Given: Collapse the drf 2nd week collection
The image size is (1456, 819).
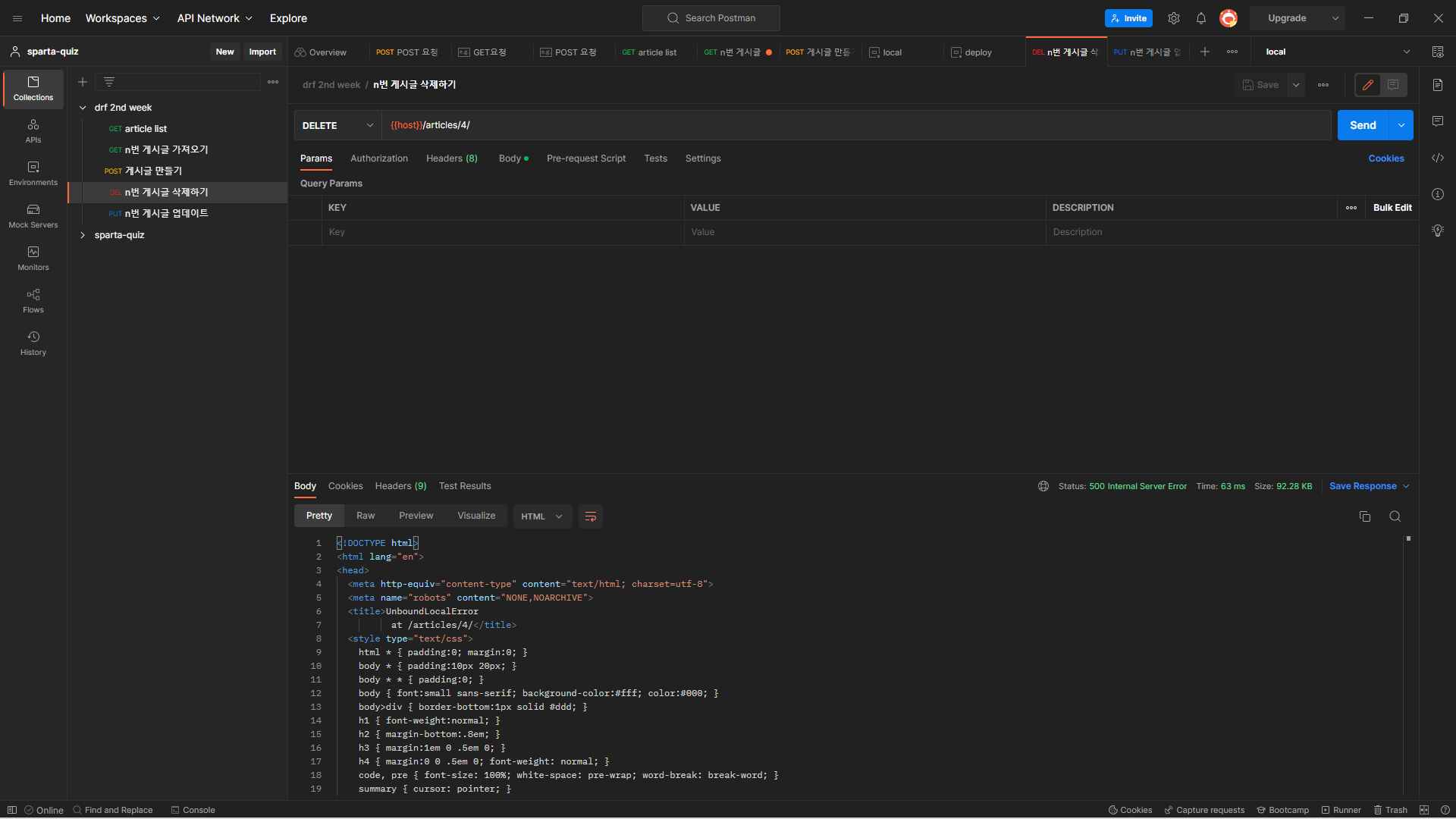Looking at the screenshot, I should pos(83,108).
